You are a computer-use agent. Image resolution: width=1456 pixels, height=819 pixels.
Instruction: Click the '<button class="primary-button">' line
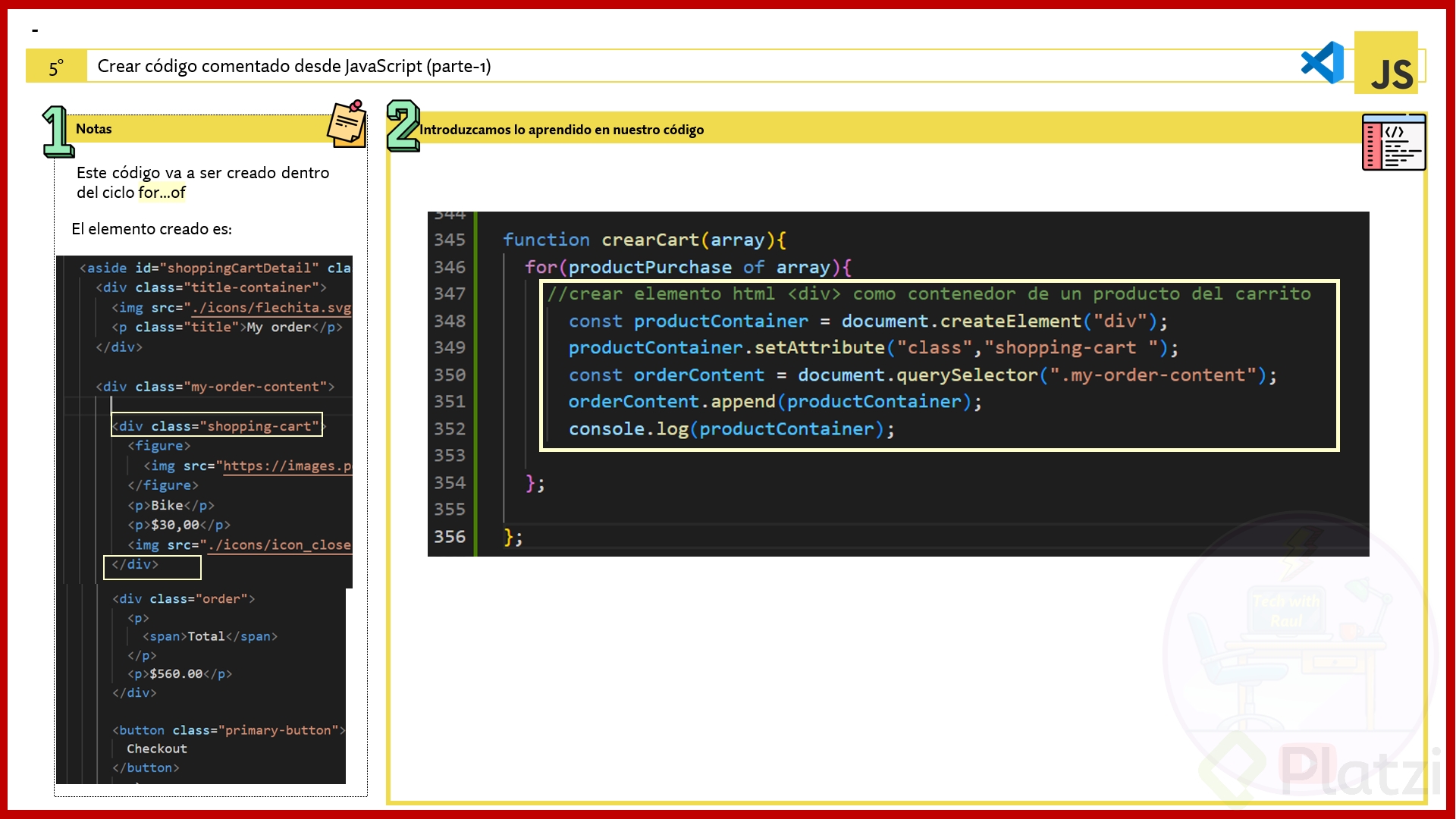point(229,730)
